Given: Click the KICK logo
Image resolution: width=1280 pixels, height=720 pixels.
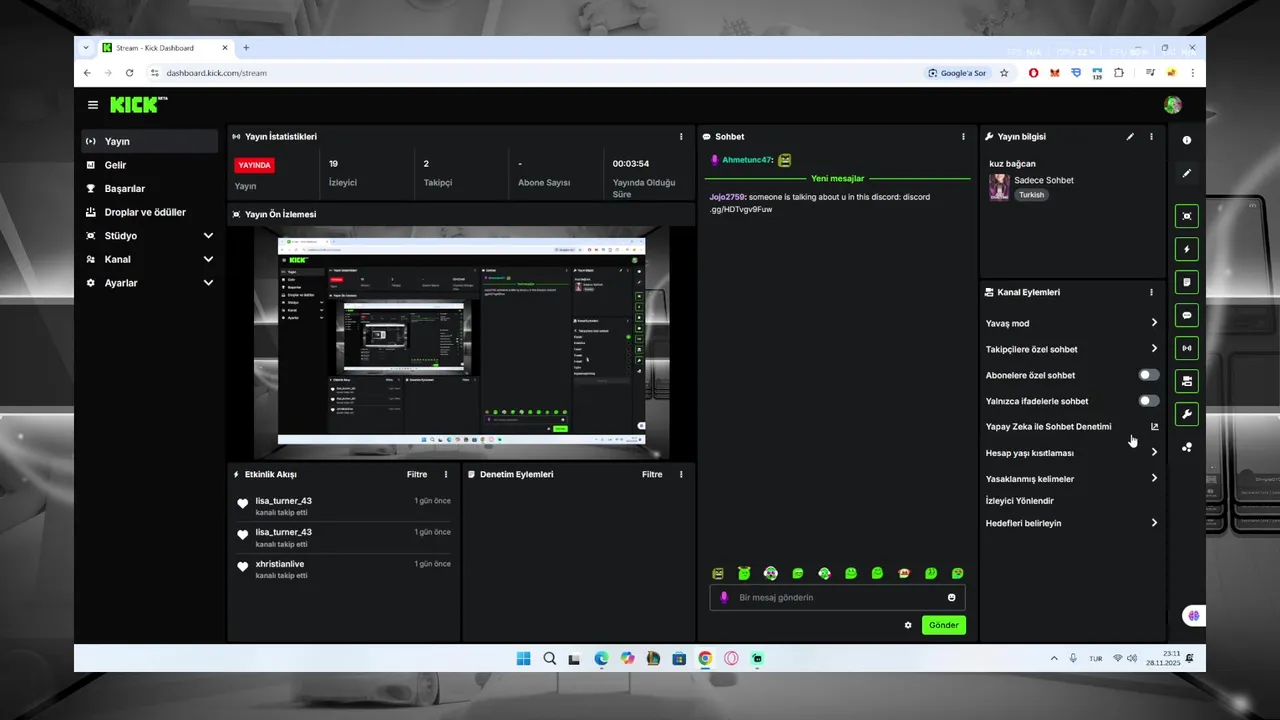Looking at the screenshot, I should [x=138, y=105].
